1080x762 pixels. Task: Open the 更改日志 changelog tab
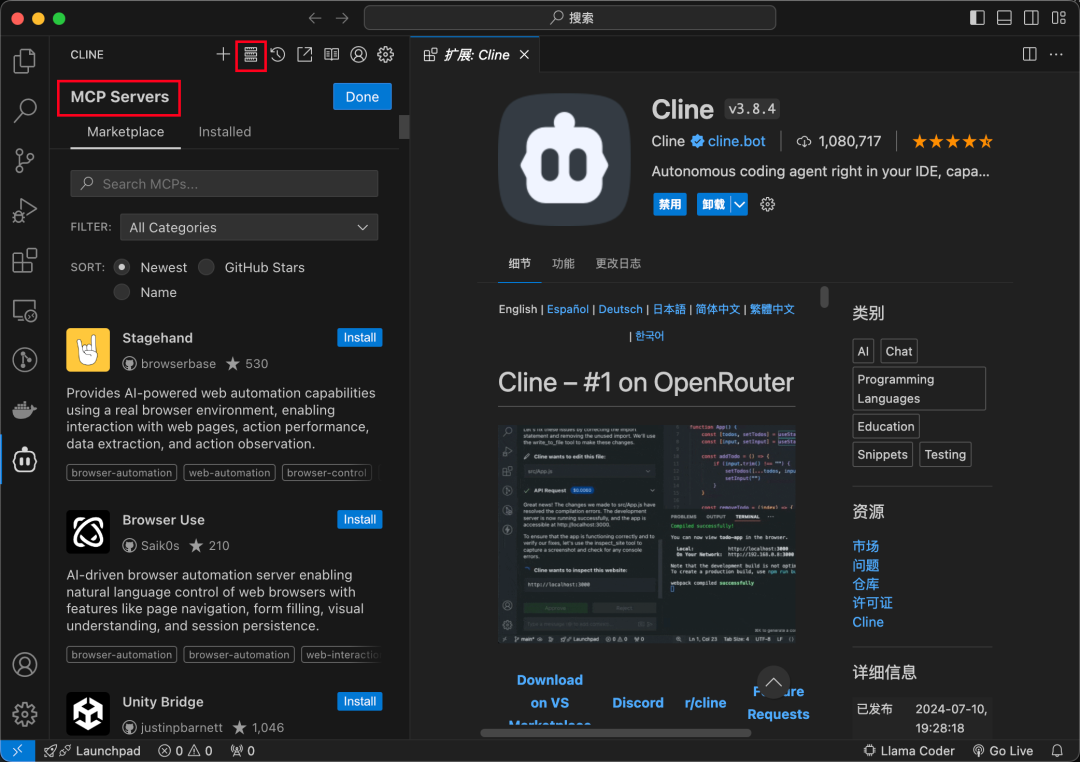click(x=618, y=264)
